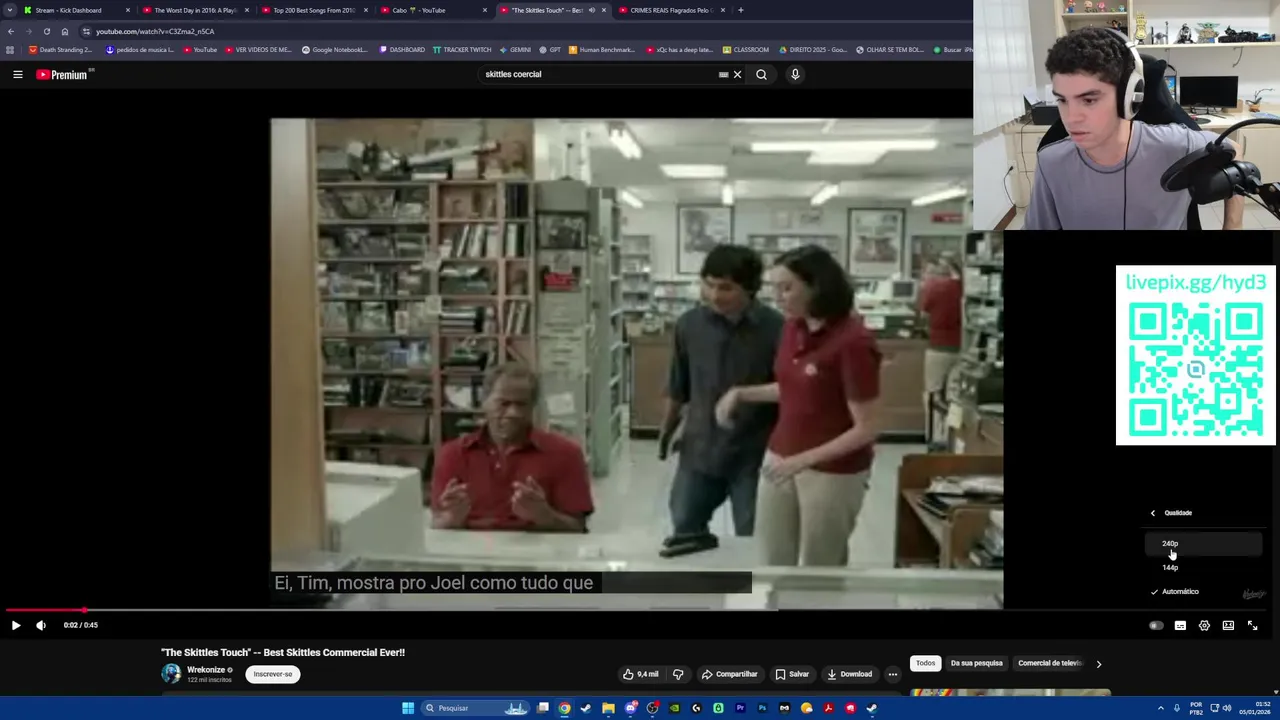Open Adobe Premiere Pro from the taskbar
The height and width of the screenshot is (720, 1280).
(740, 708)
